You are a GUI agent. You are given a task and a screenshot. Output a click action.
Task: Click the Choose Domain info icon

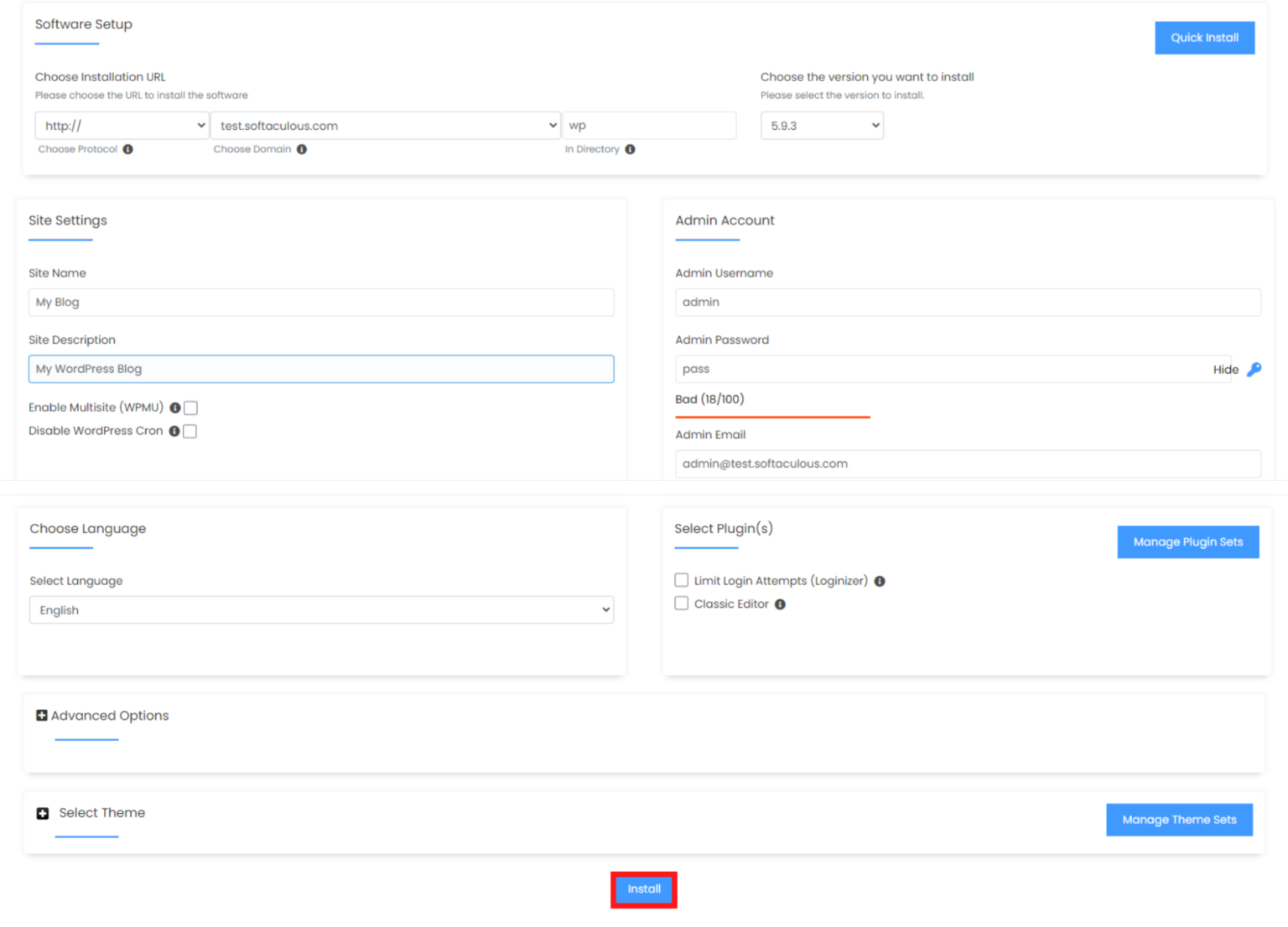click(303, 149)
